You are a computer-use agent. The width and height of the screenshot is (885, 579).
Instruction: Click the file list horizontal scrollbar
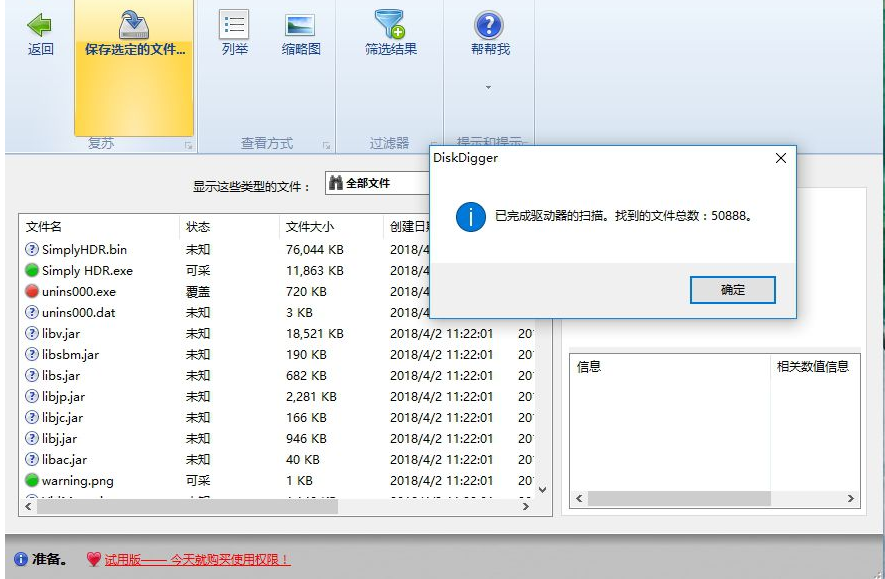[187, 507]
